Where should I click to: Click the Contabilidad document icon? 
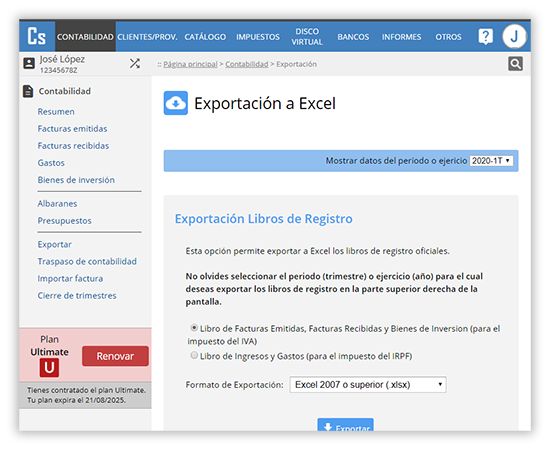click(28, 91)
